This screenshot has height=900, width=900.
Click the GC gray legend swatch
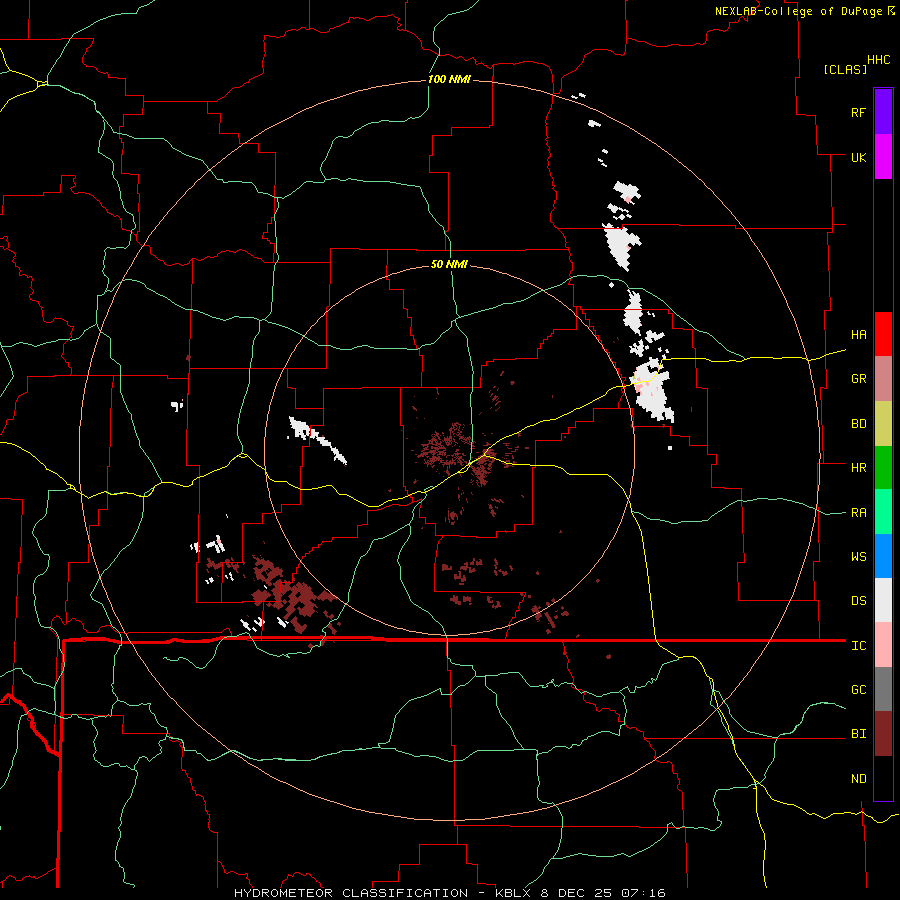[x=883, y=689]
